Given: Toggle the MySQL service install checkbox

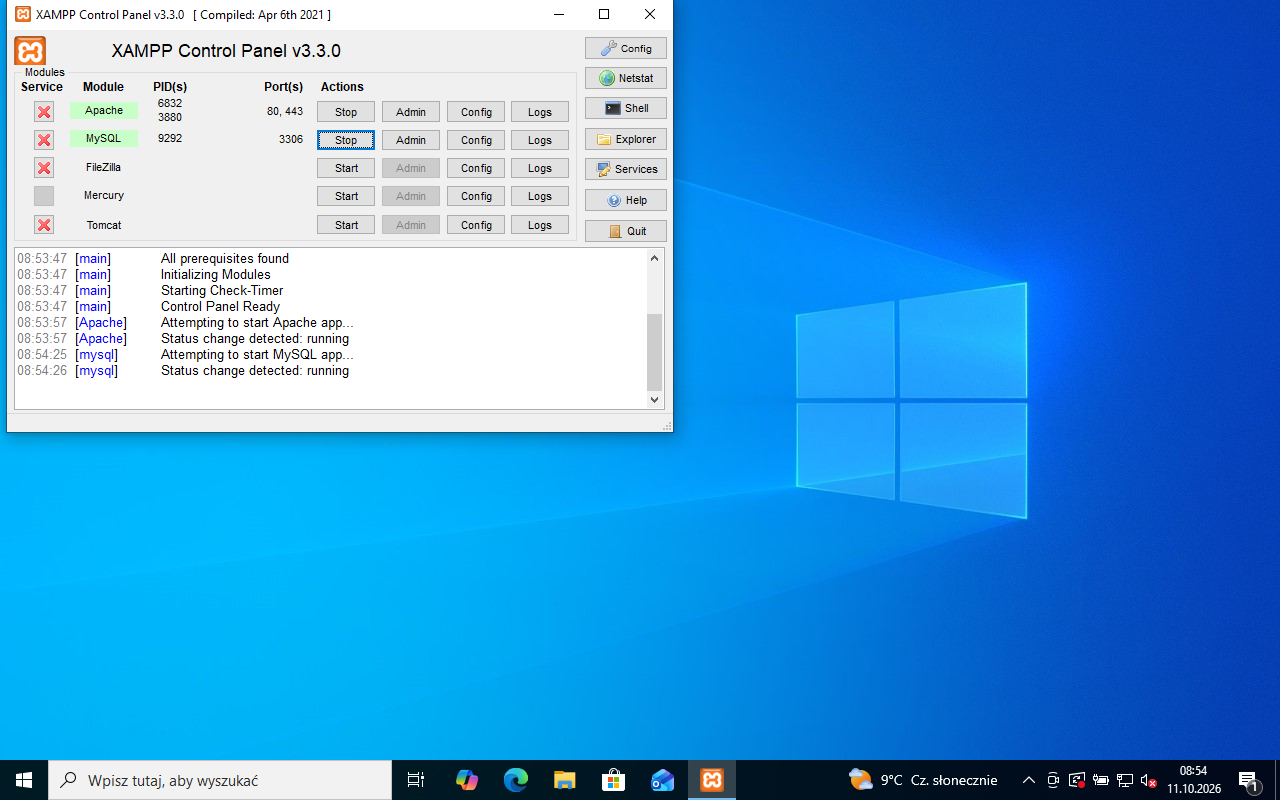Looking at the screenshot, I should tap(44, 139).
